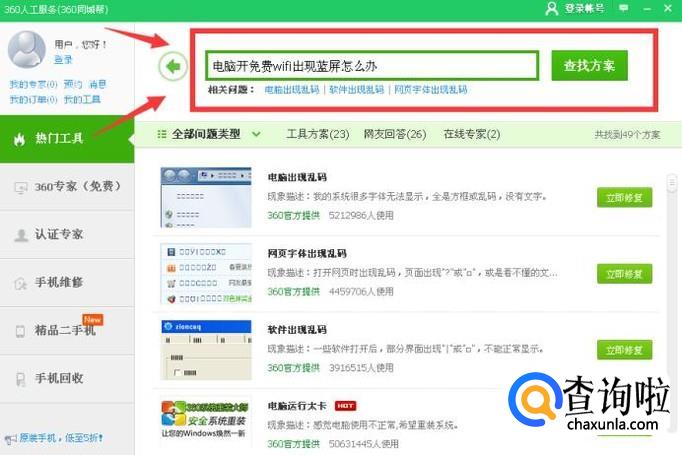Open the 我的订单(0) link

coord(33,100)
